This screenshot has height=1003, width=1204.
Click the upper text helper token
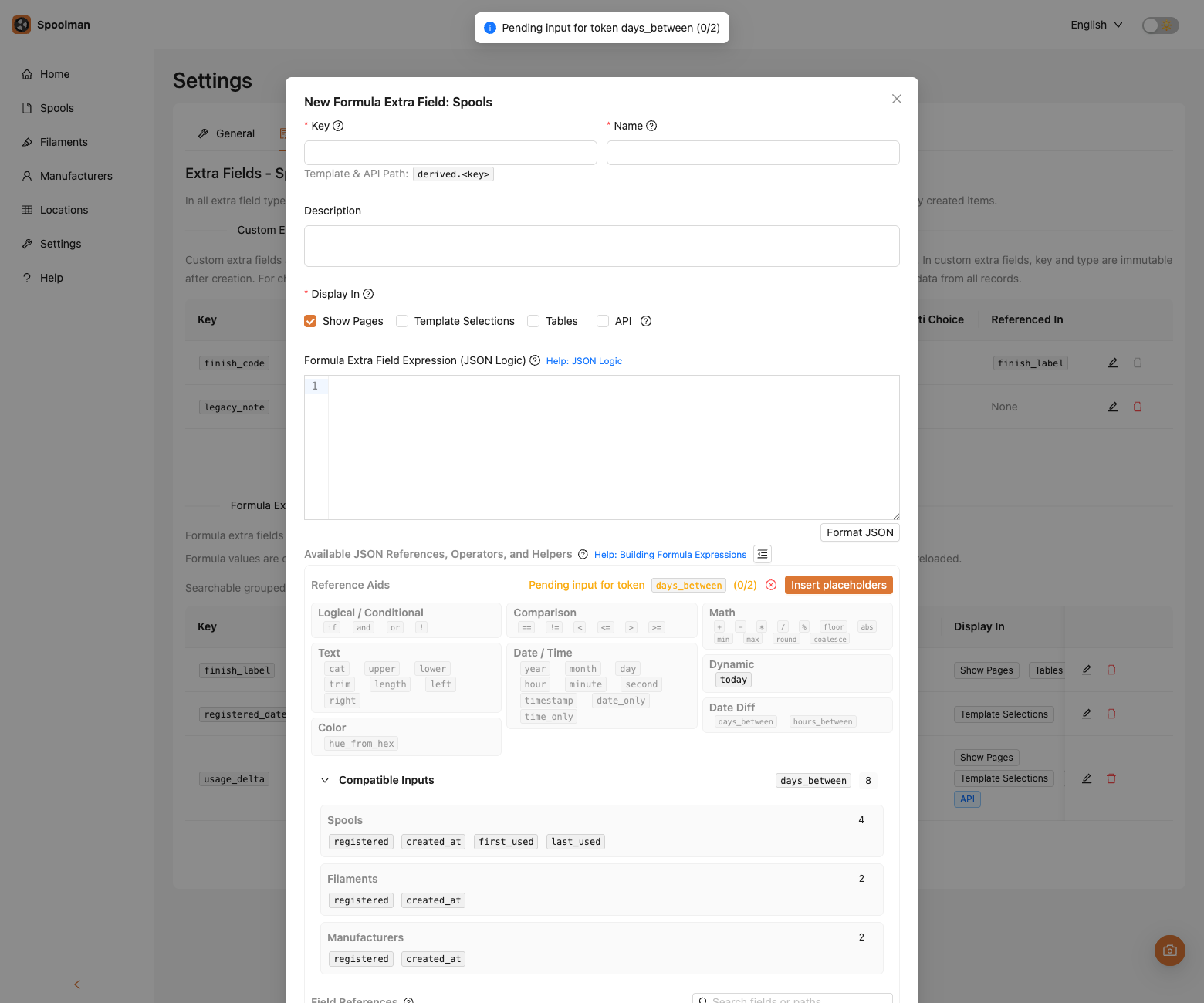[x=382, y=669]
